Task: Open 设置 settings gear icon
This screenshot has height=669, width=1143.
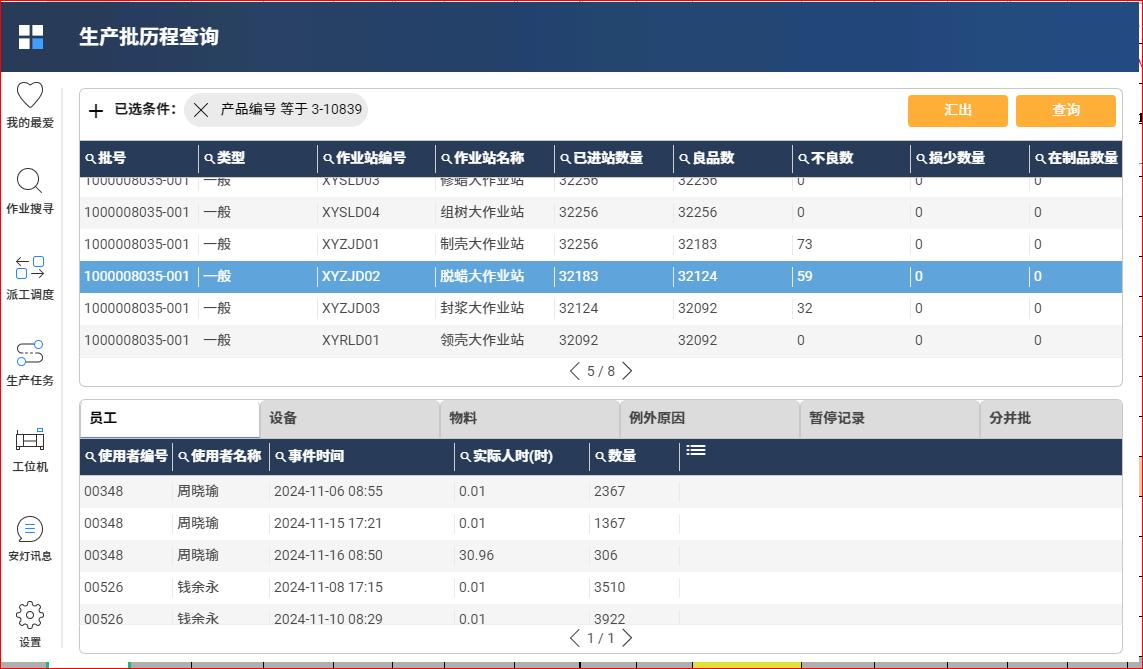Action: point(30,615)
